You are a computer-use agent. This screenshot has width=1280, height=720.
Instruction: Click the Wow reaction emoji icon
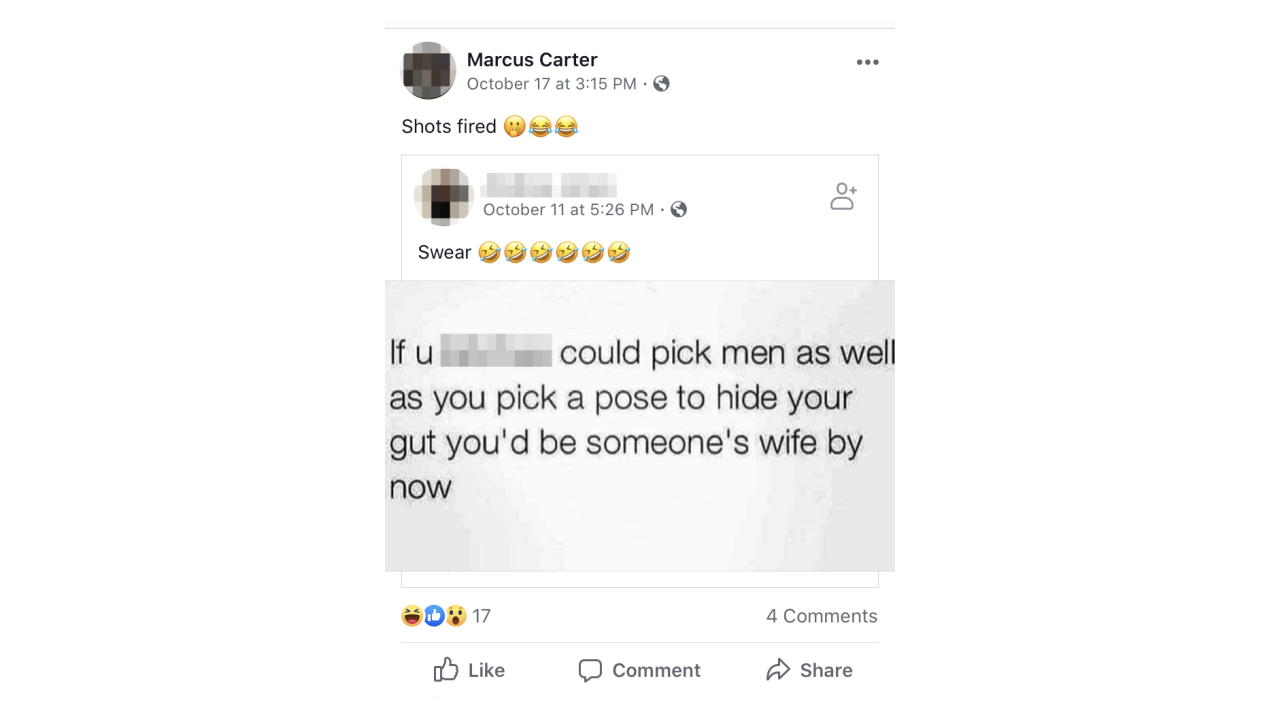point(456,616)
